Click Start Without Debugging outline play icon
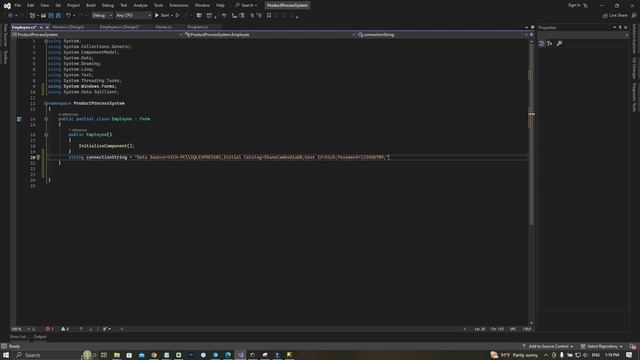The height and width of the screenshot is (360, 640). pyautogui.click(x=178, y=16)
